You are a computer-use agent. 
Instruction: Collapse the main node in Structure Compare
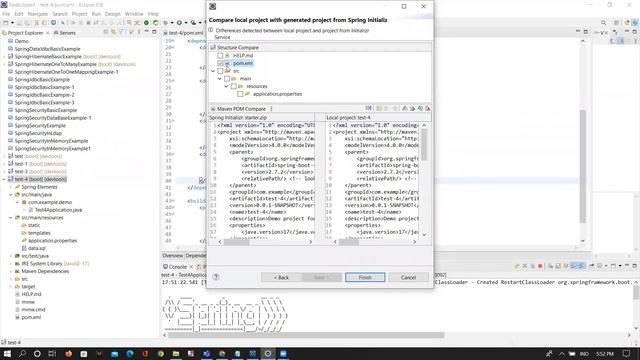pos(220,79)
